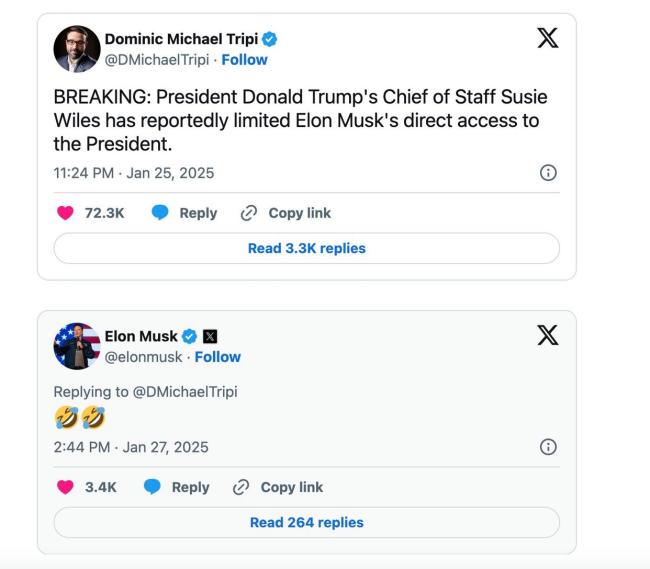Click the reply bubble icon on Tripi's tweet
Viewport: 650px width, 569px height.
[160, 213]
